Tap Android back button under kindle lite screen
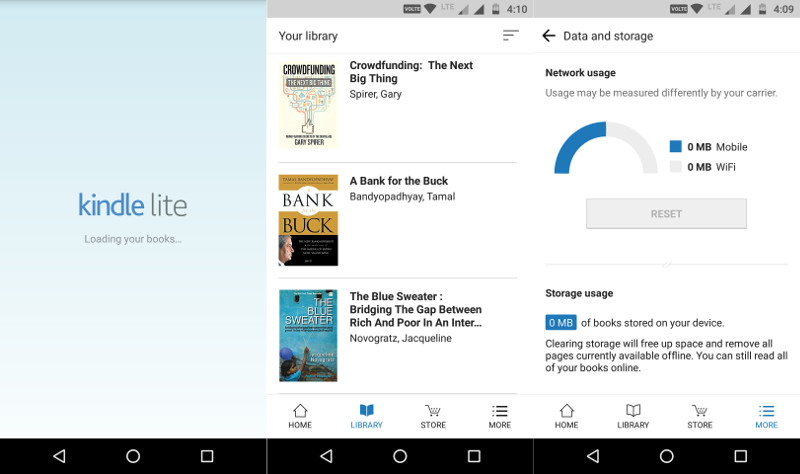The width and height of the screenshot is (800, 474). [59, 456]
